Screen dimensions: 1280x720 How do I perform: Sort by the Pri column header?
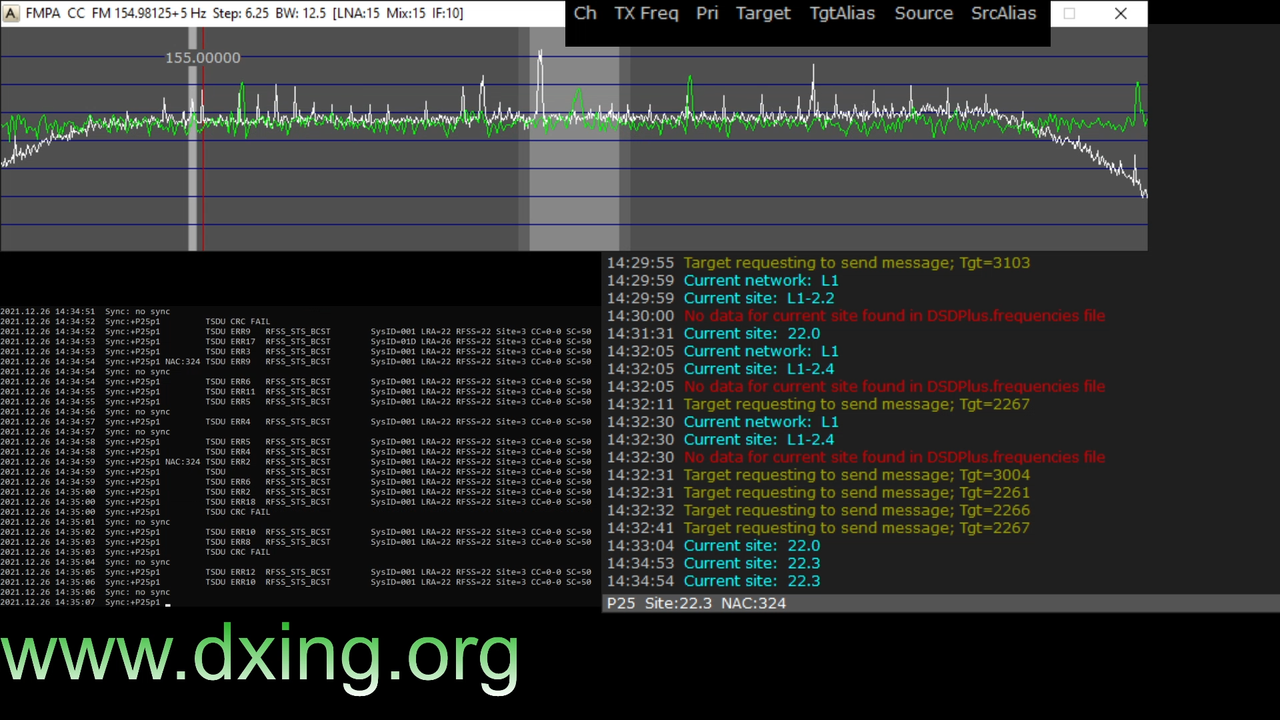[707, 13]
